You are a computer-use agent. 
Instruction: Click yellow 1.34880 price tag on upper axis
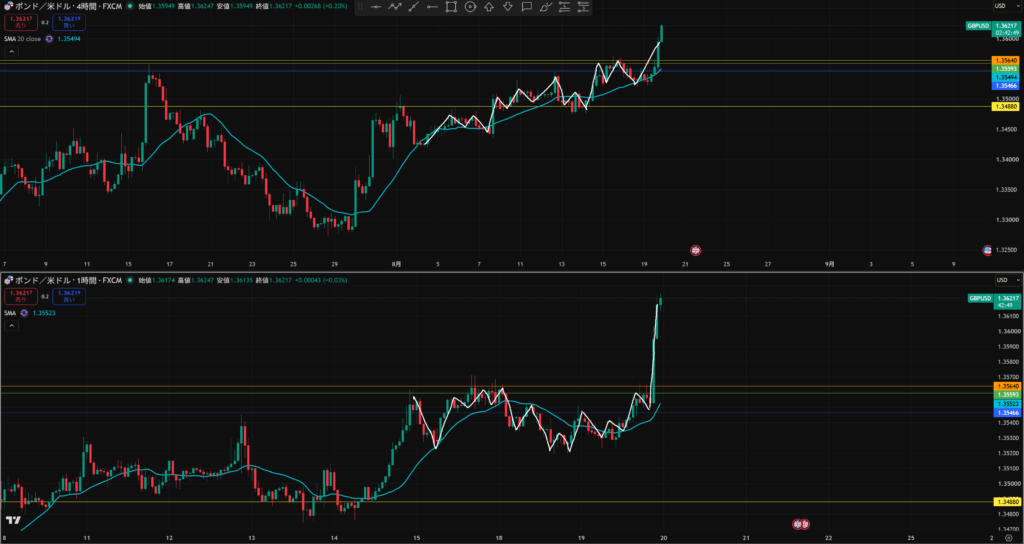(1005, 106)
